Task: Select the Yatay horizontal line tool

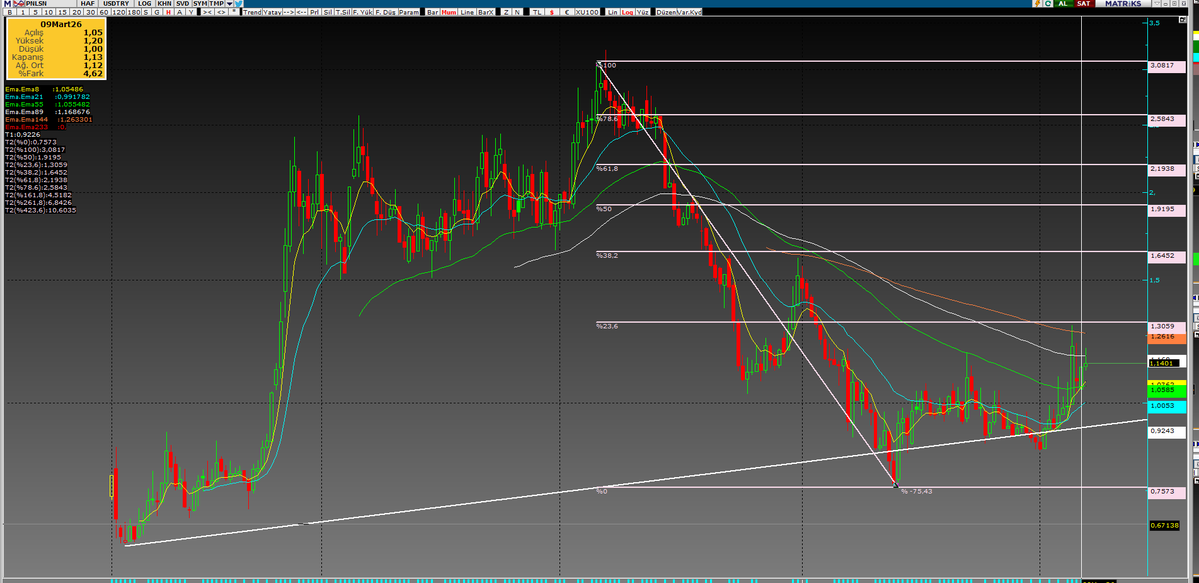Action: click(x=271, y=12)
